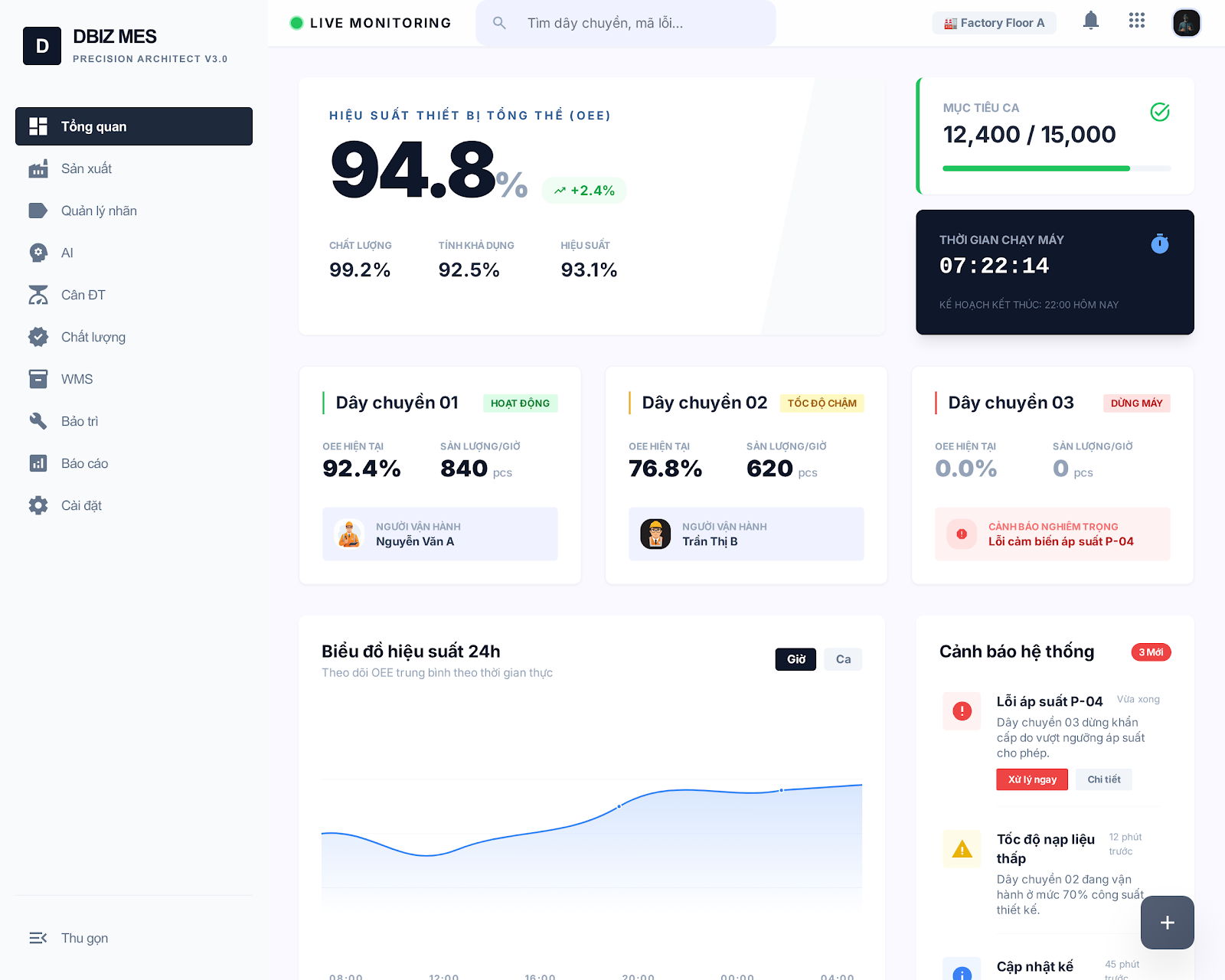The image size is (1225, 980).
Task: Focus the Tìm dây chuyền search field
Action: (626, 23)
